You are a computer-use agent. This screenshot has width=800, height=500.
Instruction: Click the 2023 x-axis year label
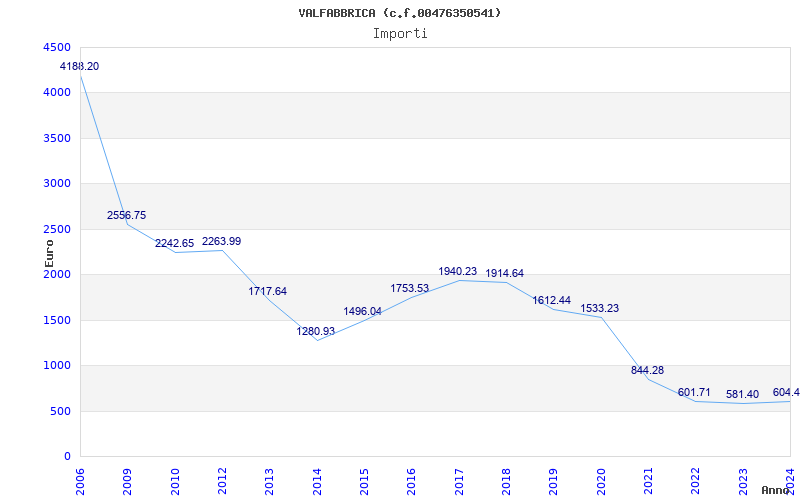coord(743,482)
